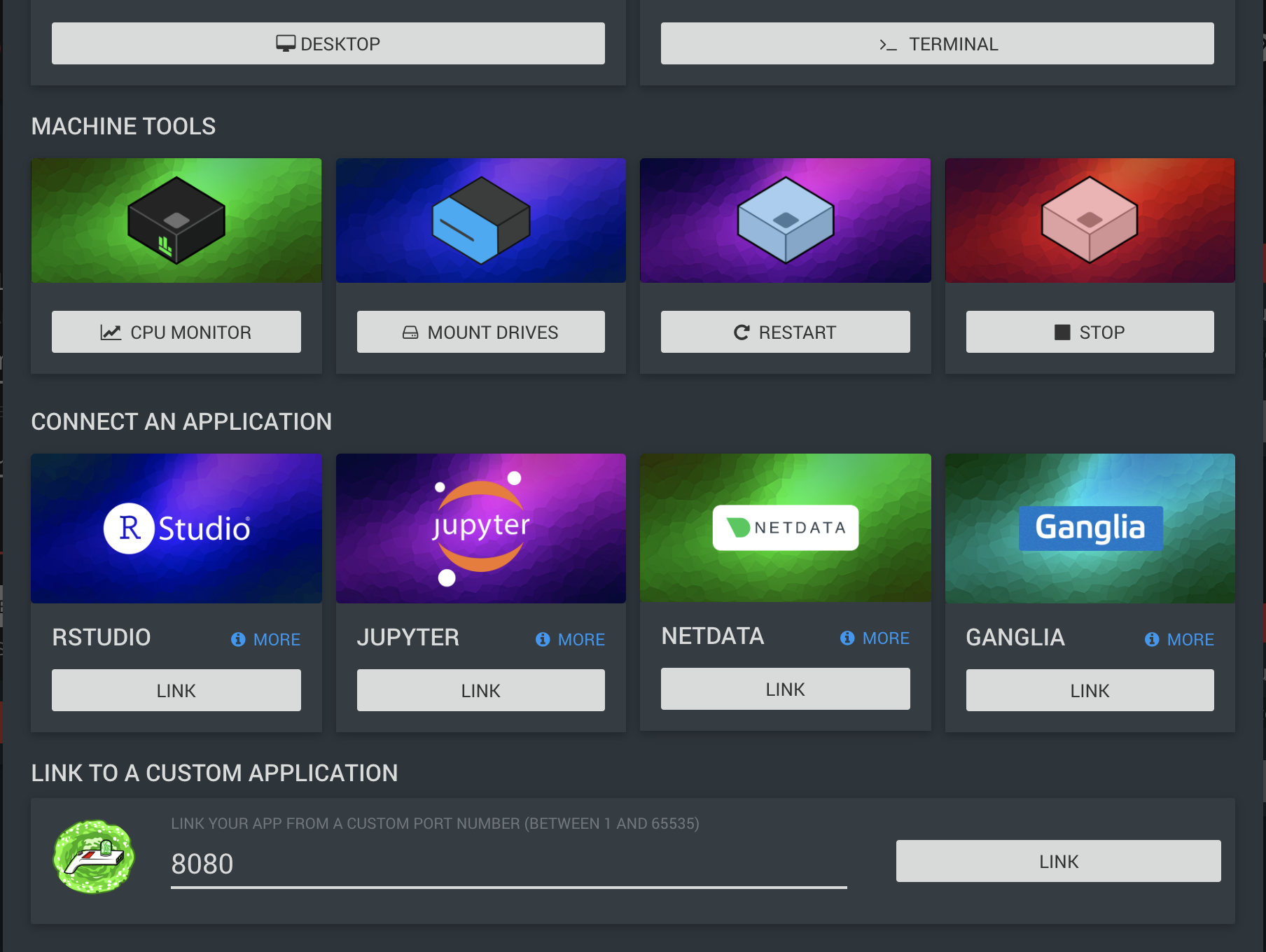1266x952 pixels.
Task: Launch the Terminal button
Action: coord(938,43)
